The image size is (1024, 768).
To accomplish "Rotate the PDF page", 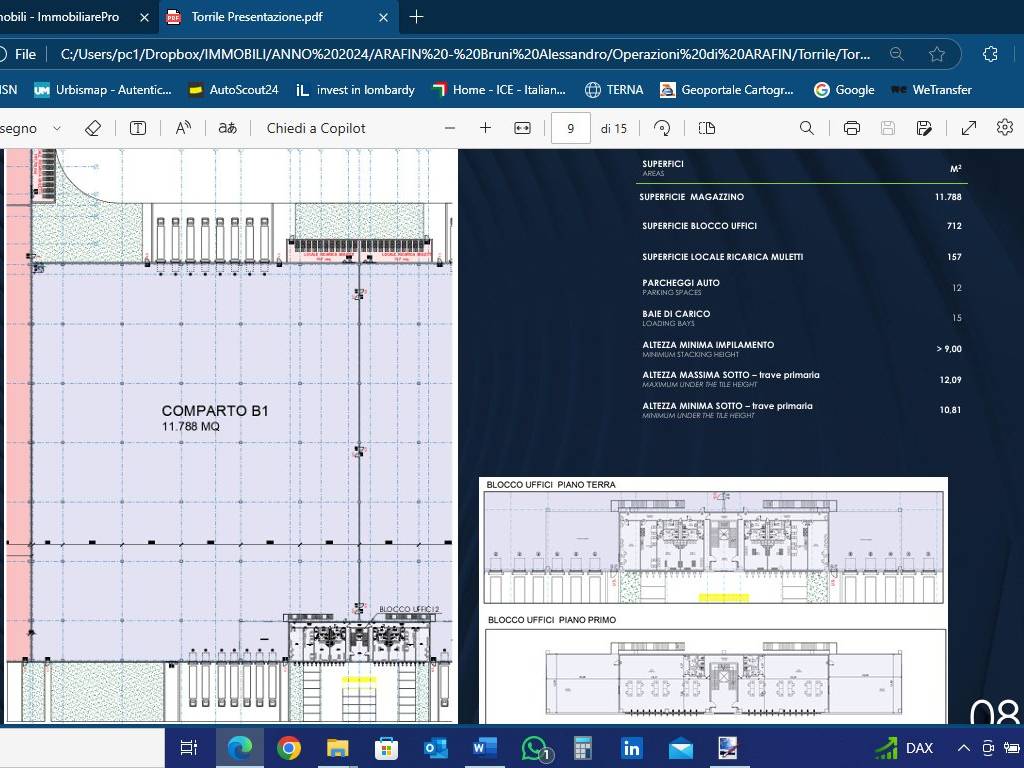I will click(x=662, y=128).
